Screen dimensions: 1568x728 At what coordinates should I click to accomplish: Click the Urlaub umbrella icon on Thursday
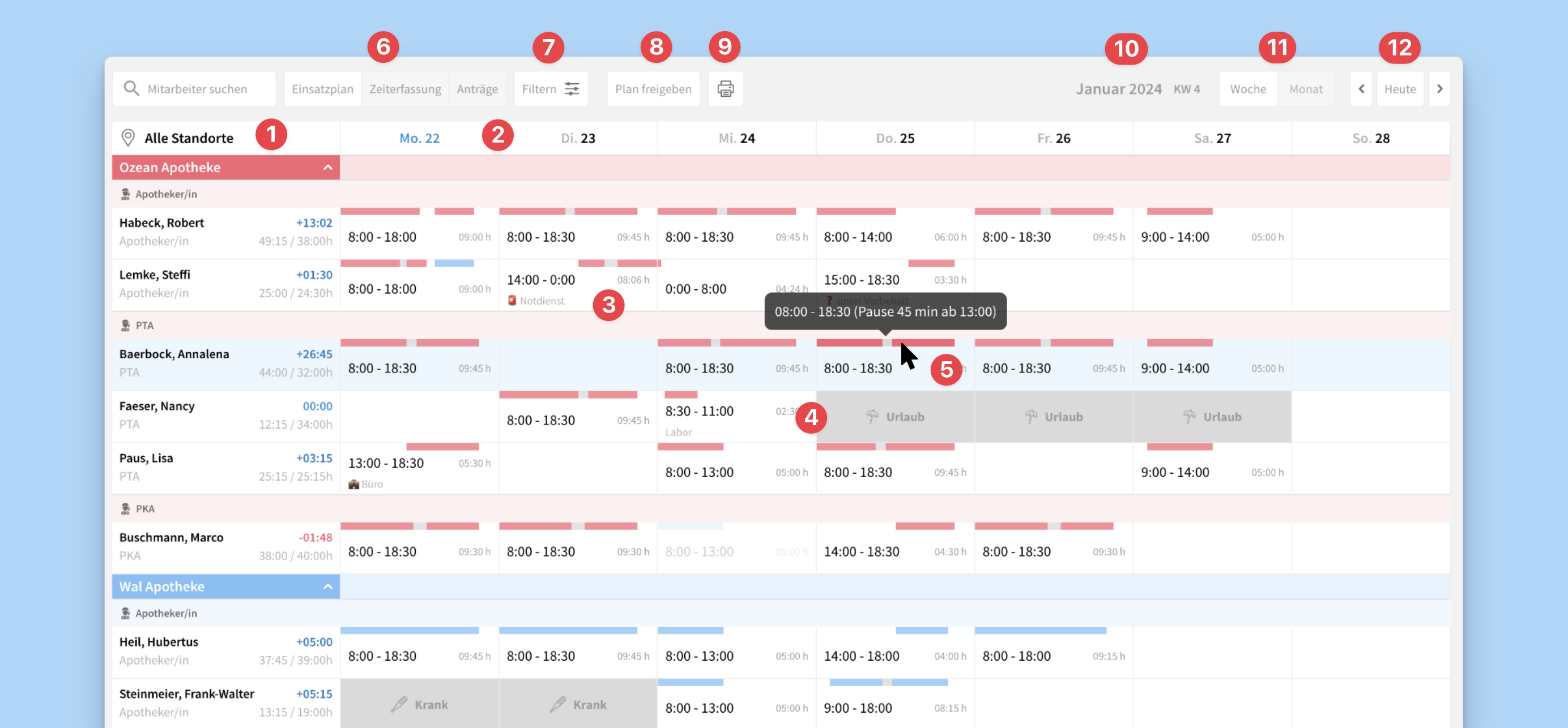tap(872, 417)
